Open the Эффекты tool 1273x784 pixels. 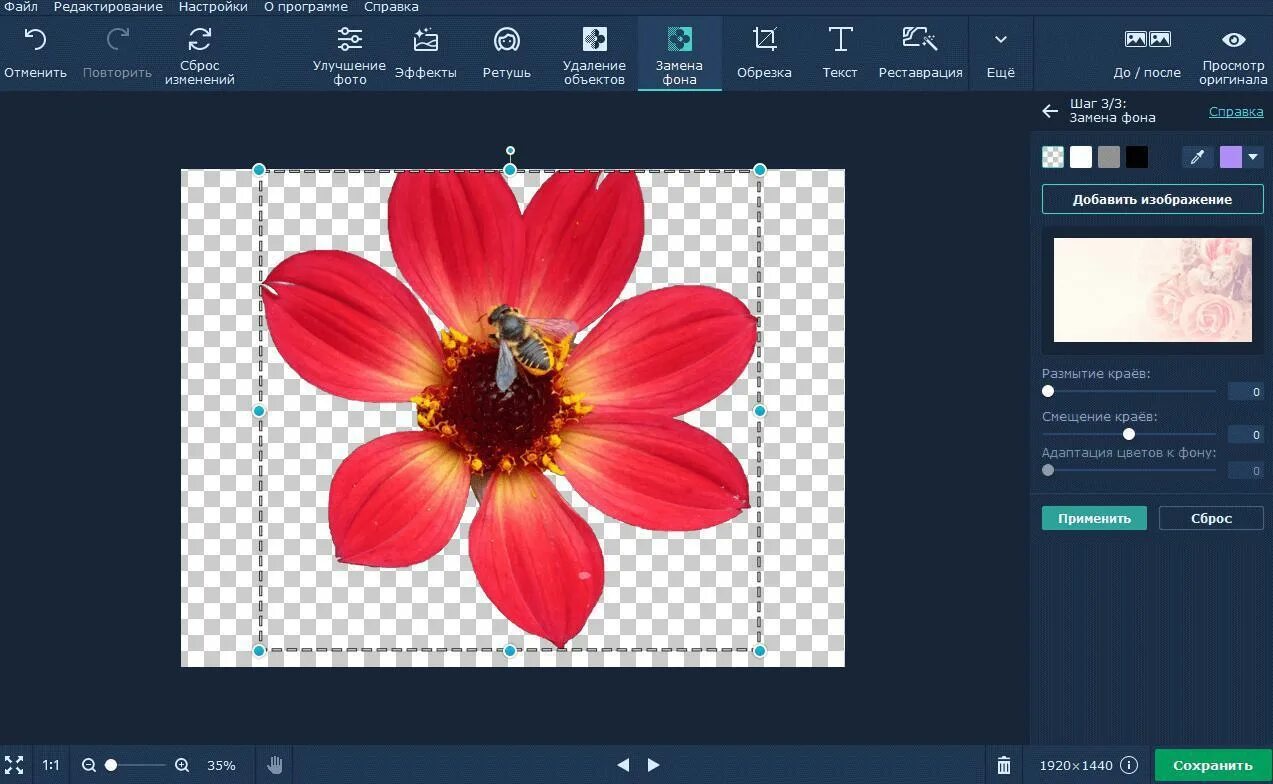click(x=426, y=55)
